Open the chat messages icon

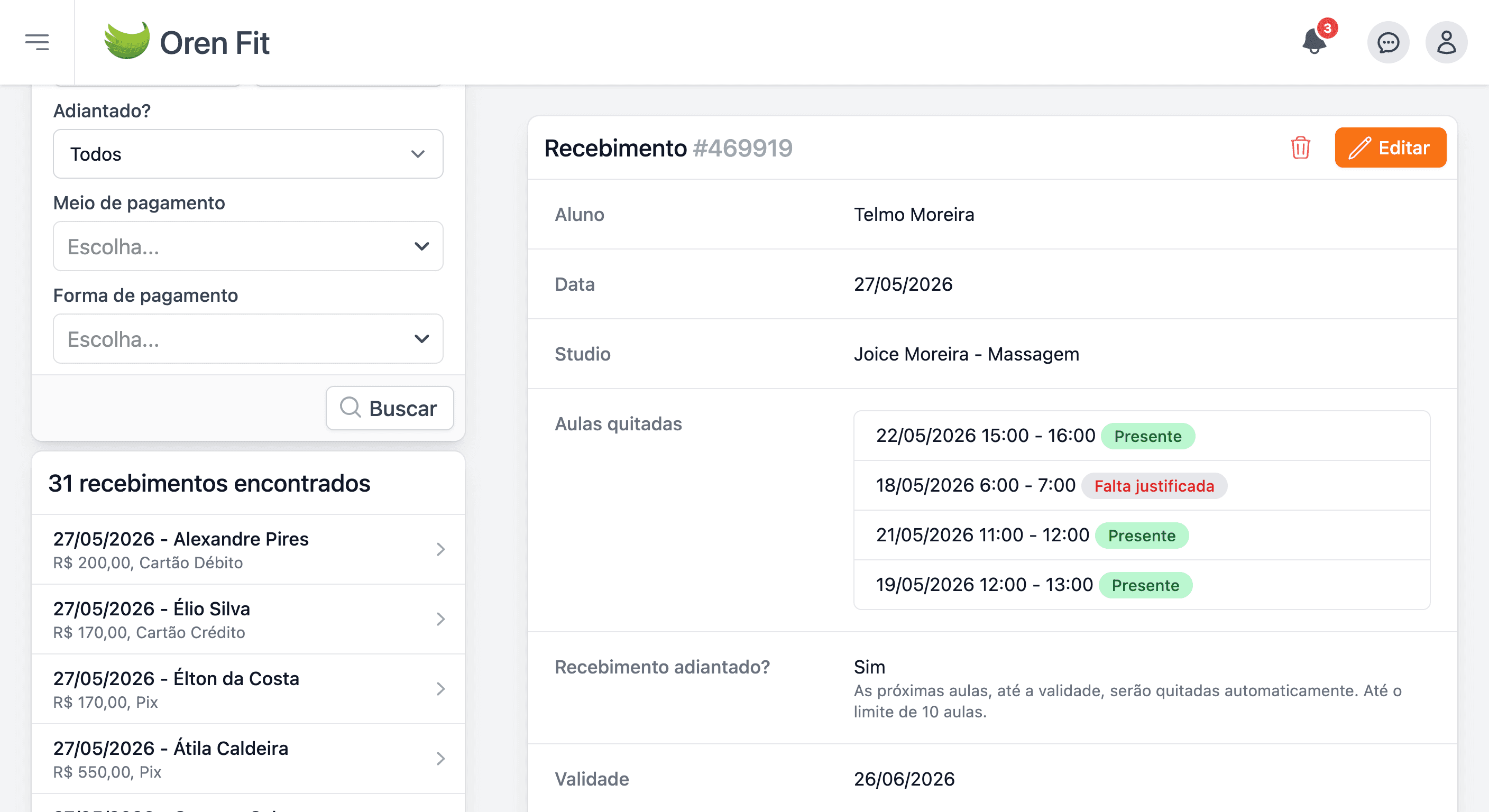[x=1388, y=42]
